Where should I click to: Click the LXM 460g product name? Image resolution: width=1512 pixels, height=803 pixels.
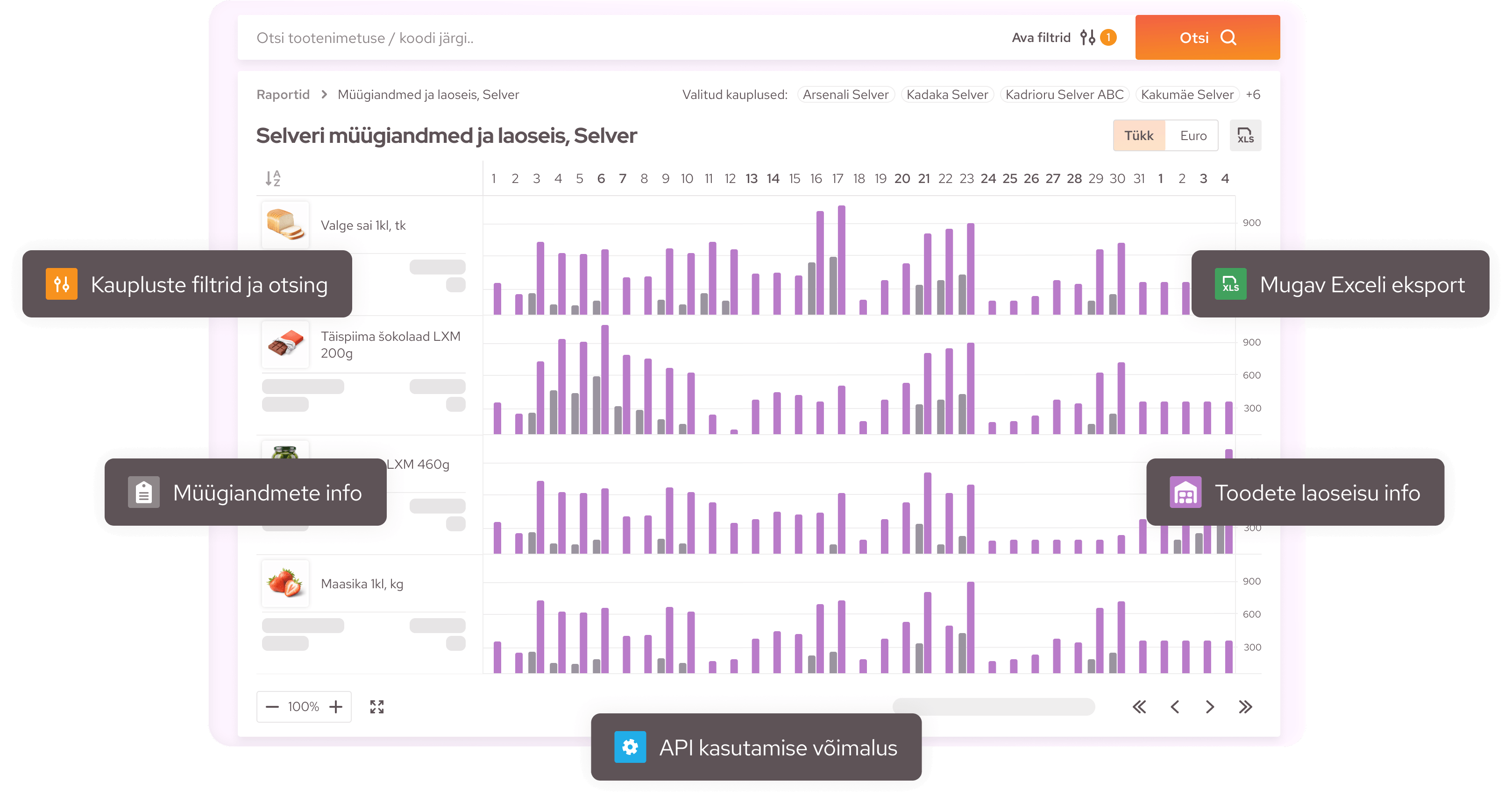(x=418, y=464)
